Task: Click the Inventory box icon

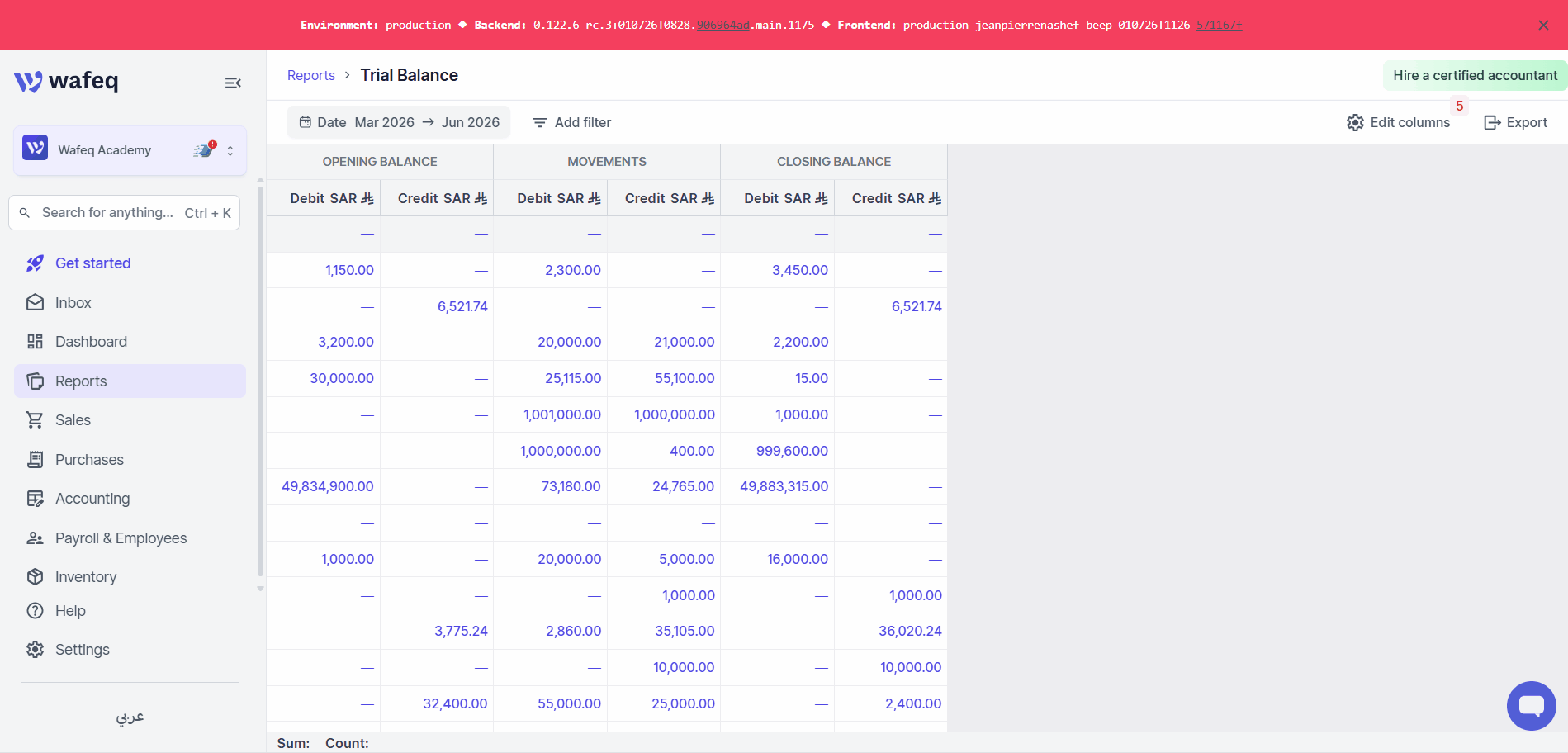Action: tap(35, 577)
